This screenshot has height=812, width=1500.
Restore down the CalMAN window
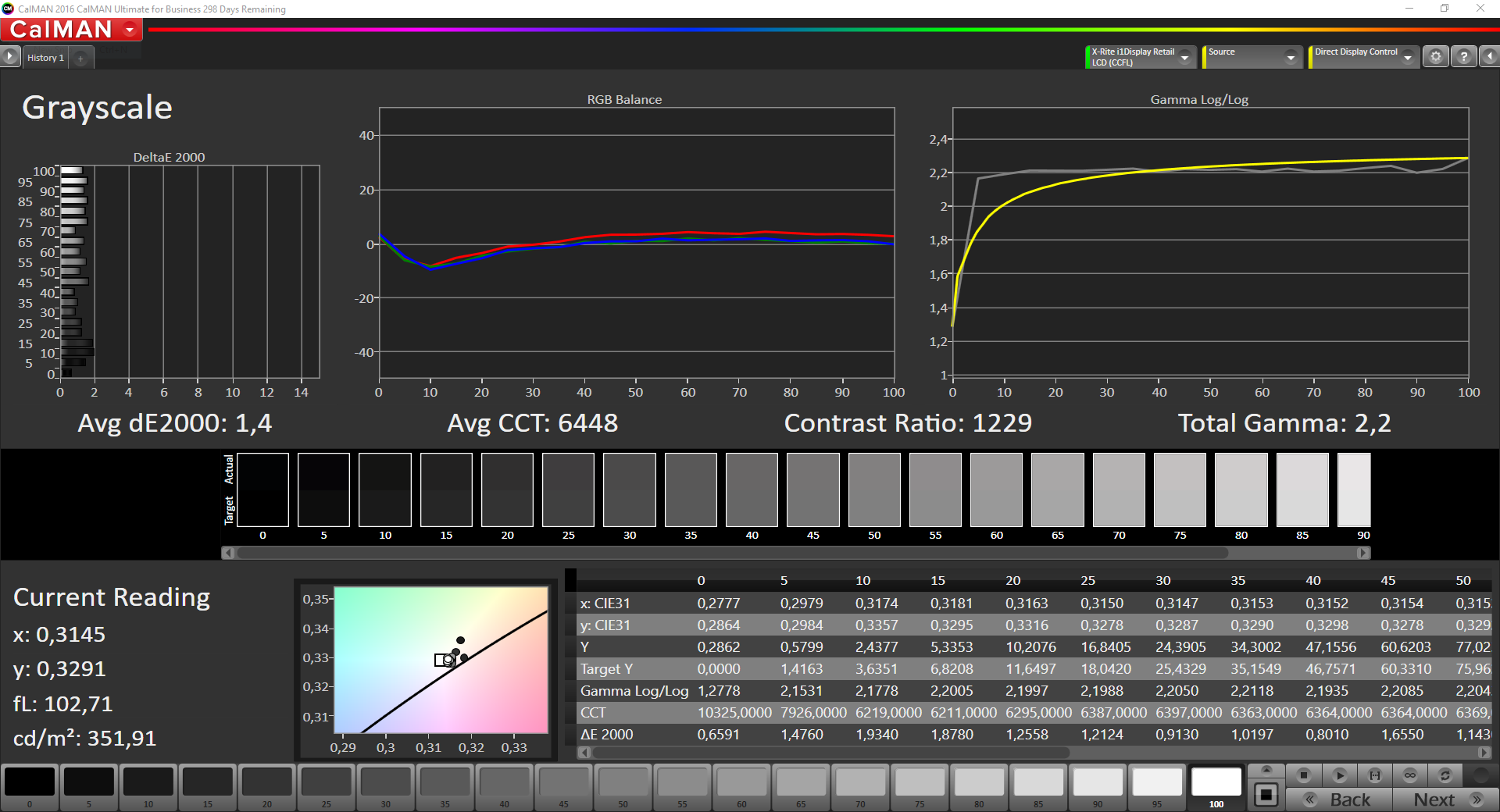pyautogui.click(x=1445, y=9)
